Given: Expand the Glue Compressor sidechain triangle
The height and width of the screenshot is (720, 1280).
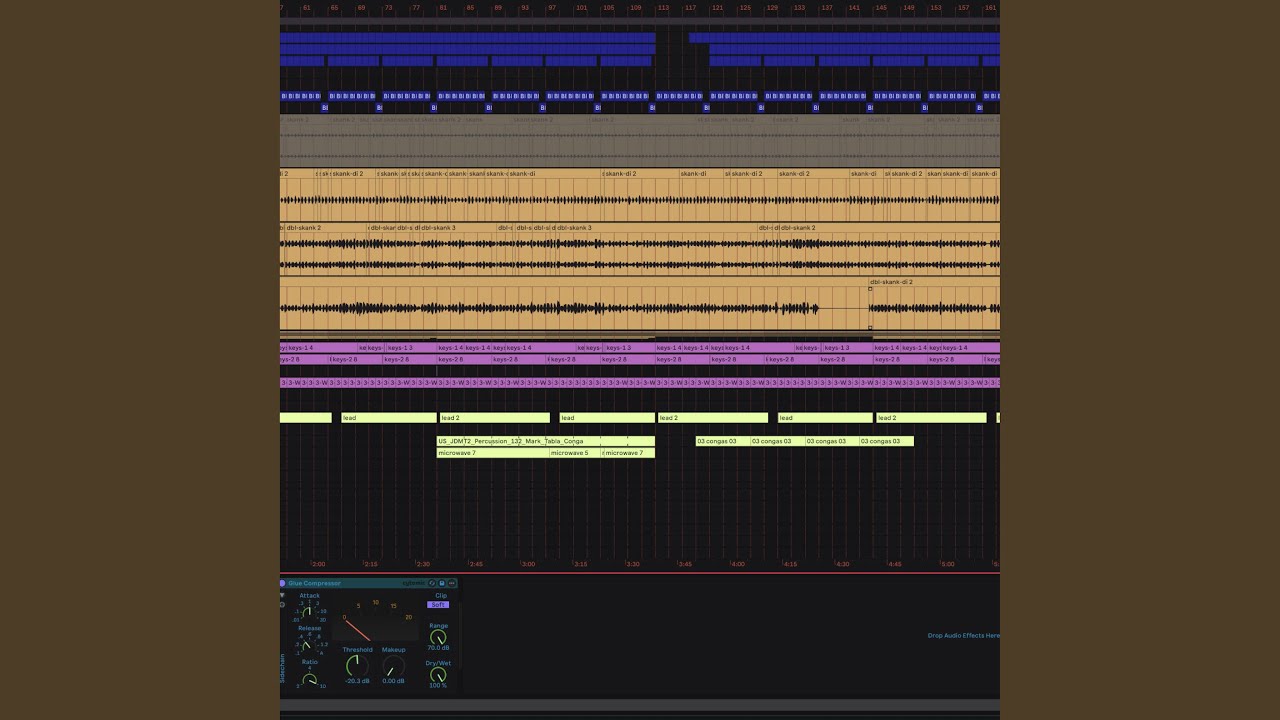Looking at the screenshot, I should (282, 595).
